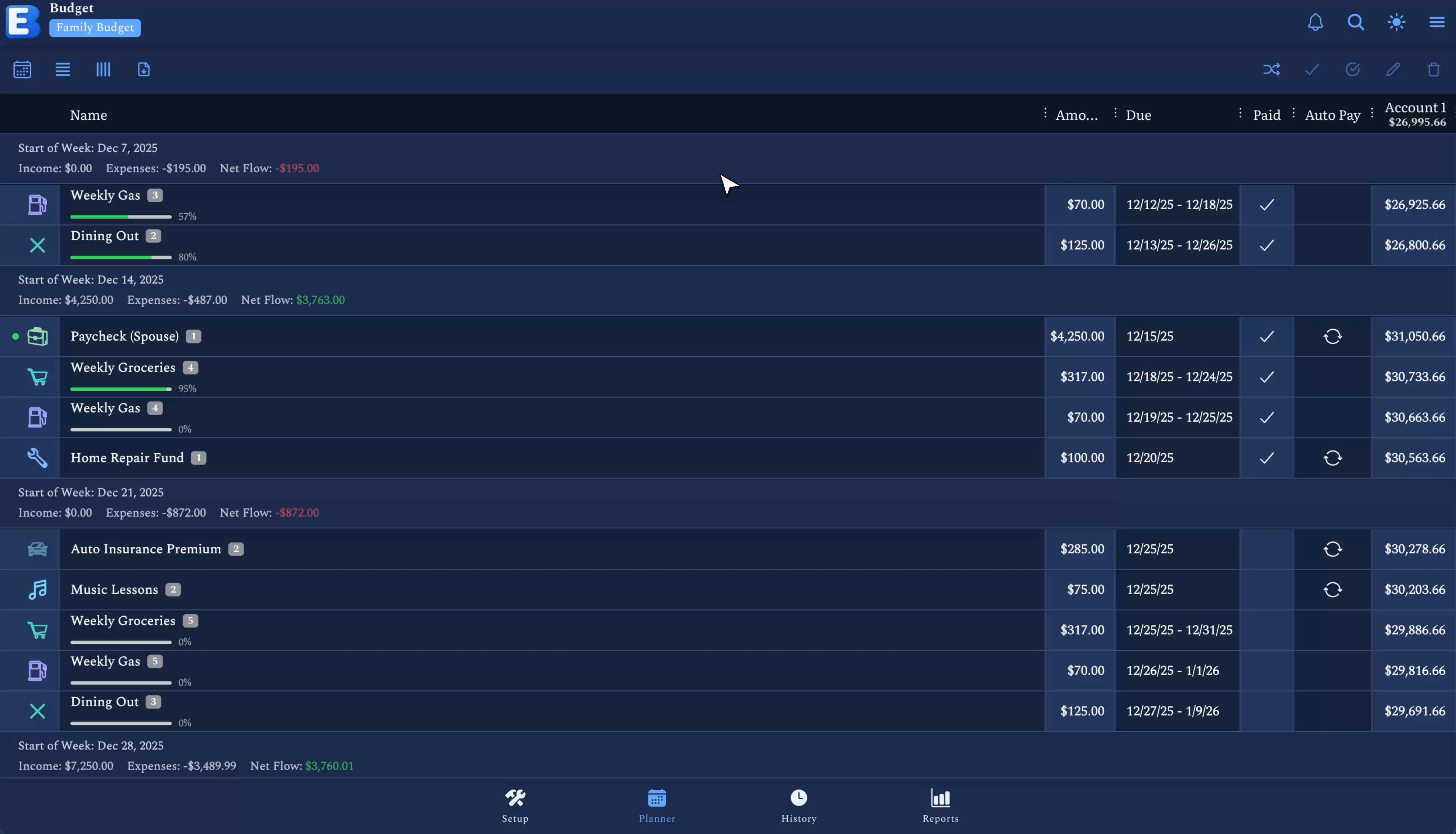Switch to the History tab
Screen dimensions: 1456x834
(x=798, y=805)
